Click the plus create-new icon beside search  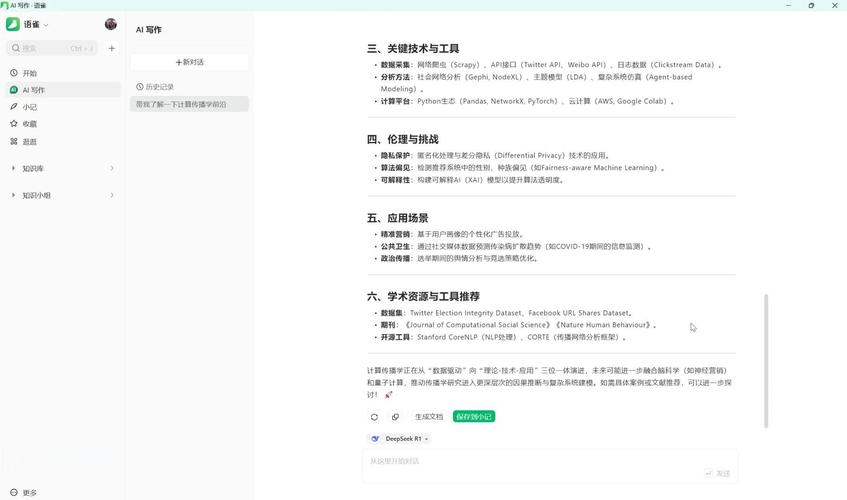(112, 48)
